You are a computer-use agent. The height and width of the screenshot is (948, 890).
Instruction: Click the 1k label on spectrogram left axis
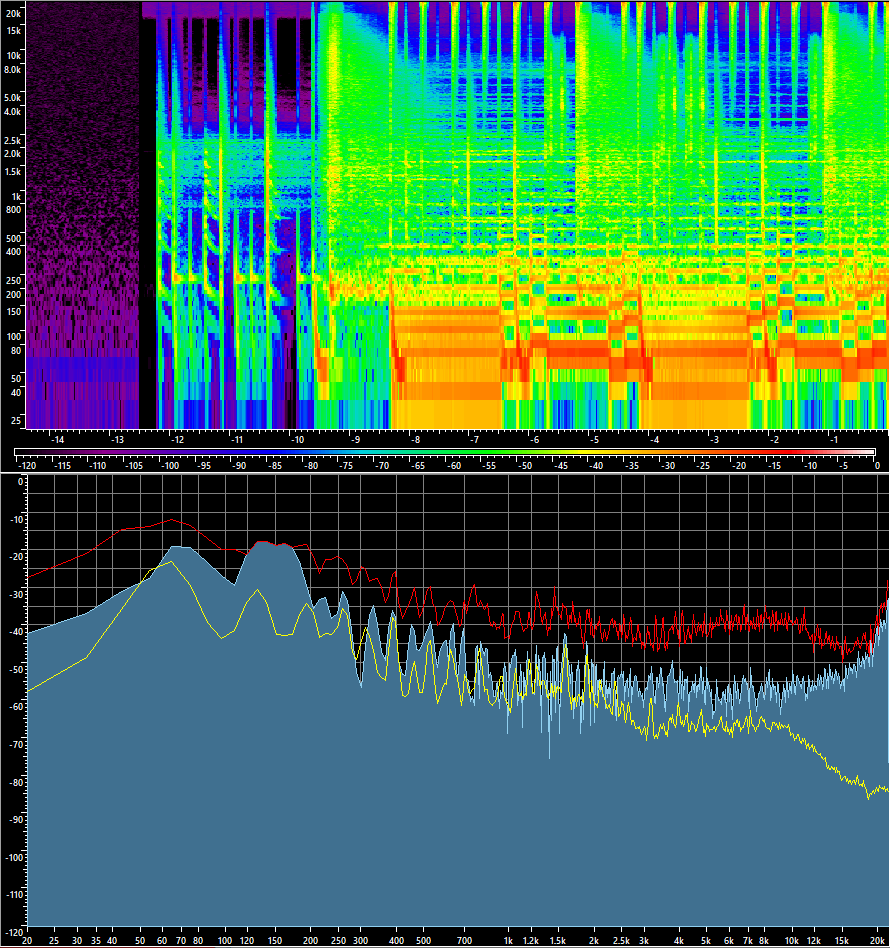click(x=16, y=196)
